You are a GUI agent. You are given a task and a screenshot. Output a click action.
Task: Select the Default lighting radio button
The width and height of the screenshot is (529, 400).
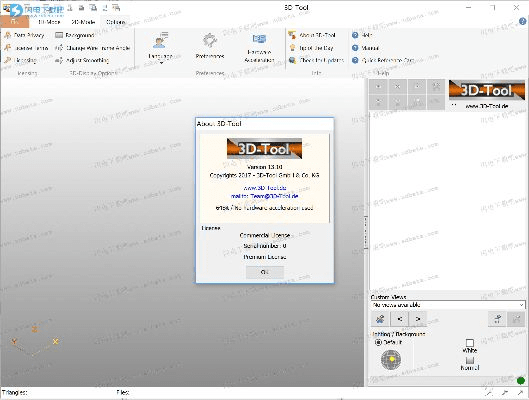coord(378,342)
